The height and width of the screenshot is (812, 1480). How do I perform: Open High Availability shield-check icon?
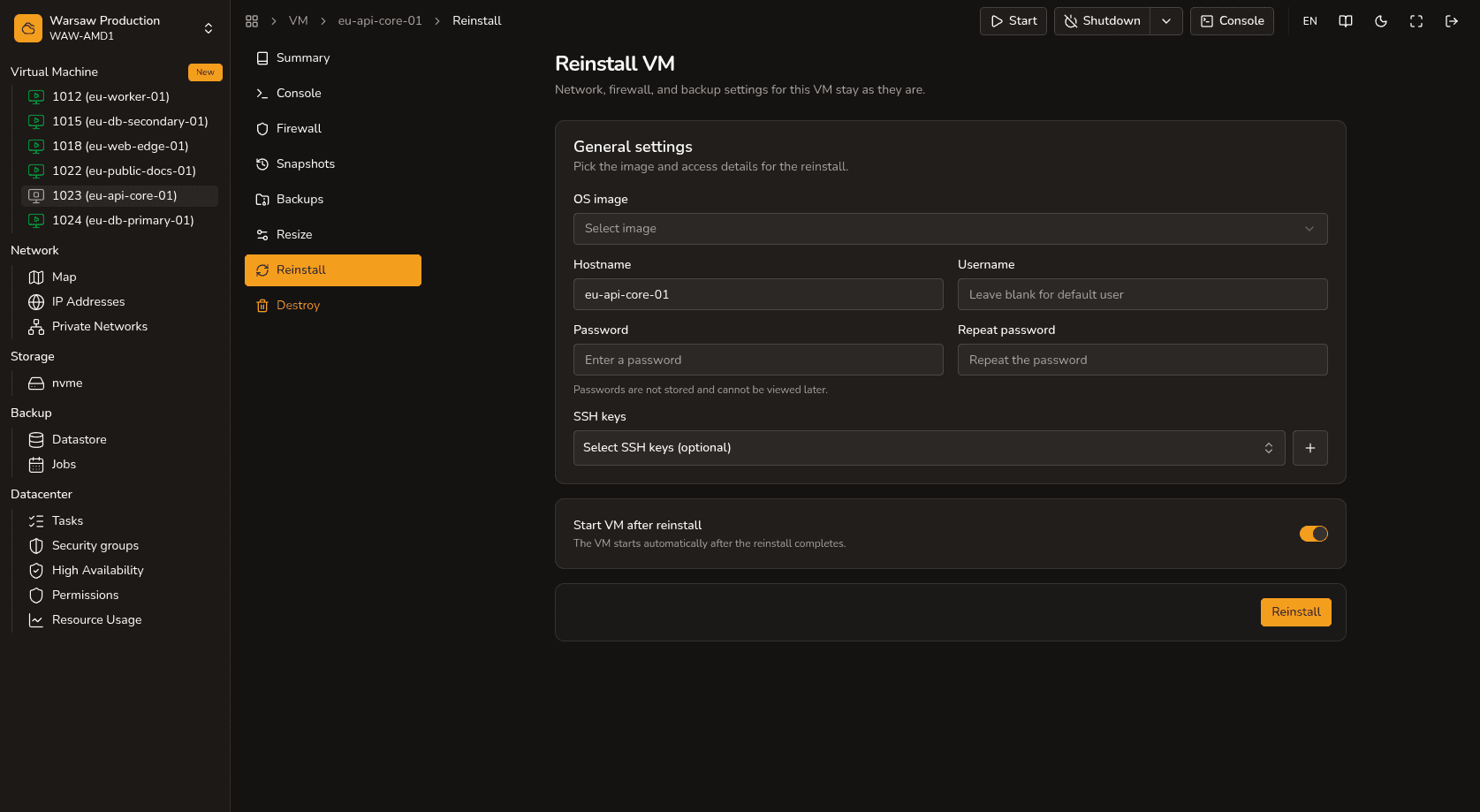[x=36, y=571]
